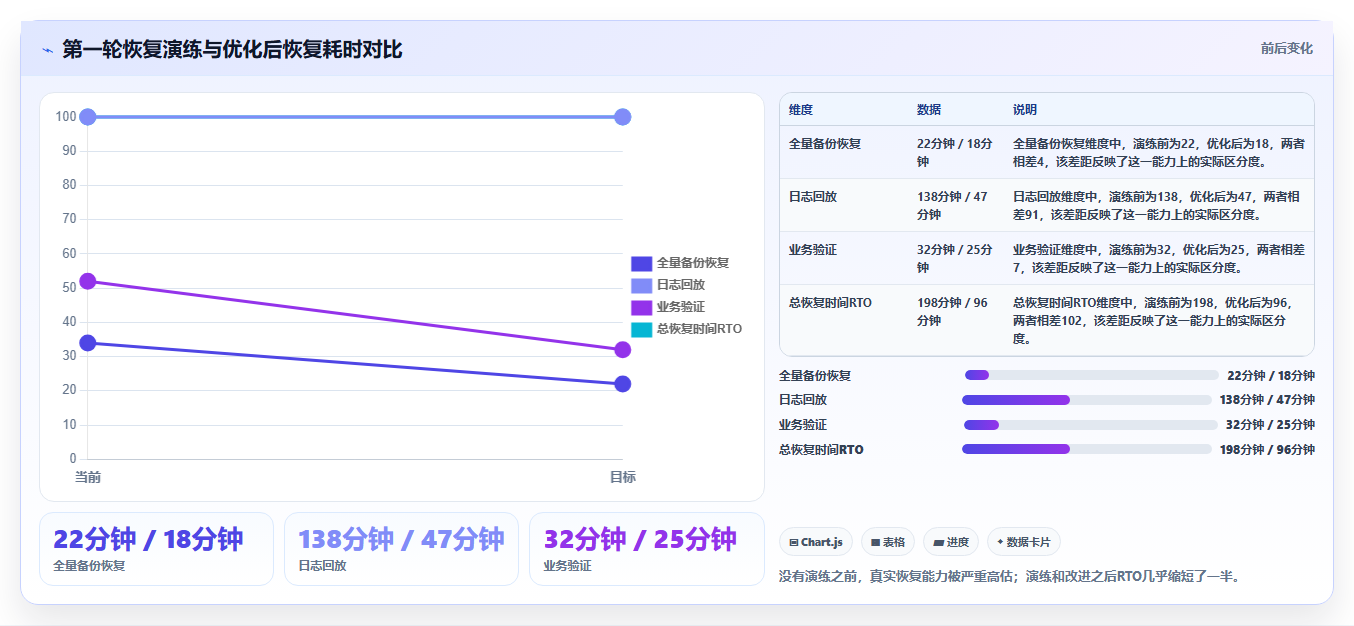This screenshot has width=1354, height=626.
Task: Click 198分钟 / 96分钟 value beside progress bar
Action: click(1267, 449)
